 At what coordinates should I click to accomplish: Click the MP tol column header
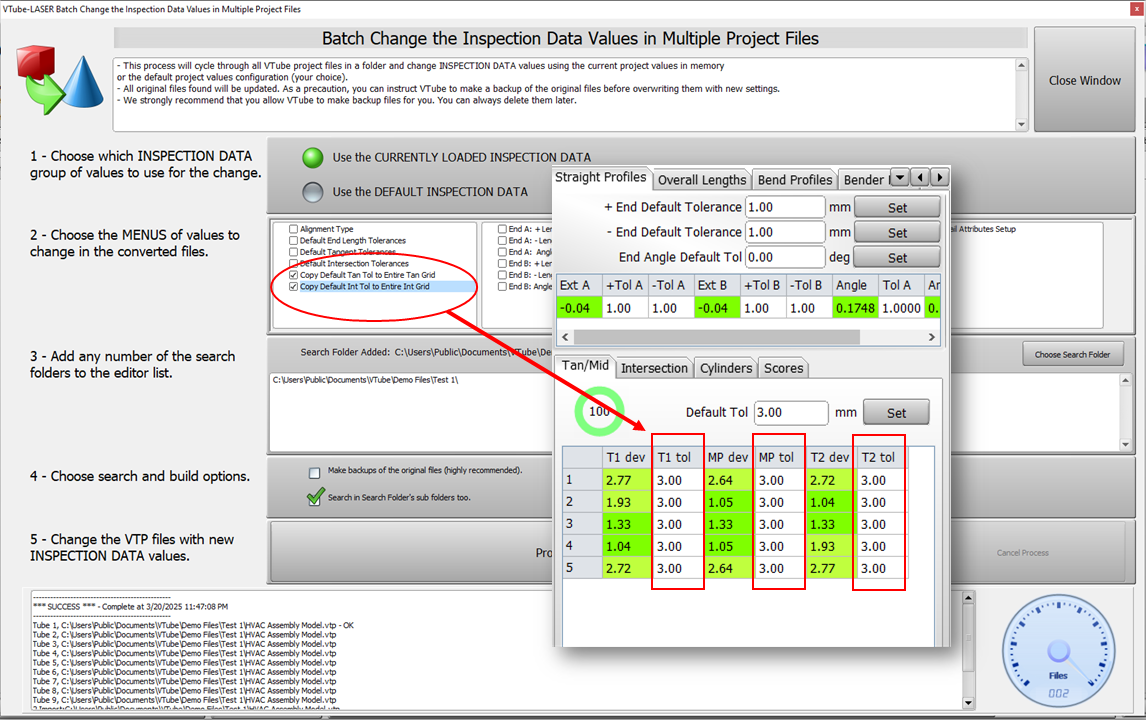[778, 458]
